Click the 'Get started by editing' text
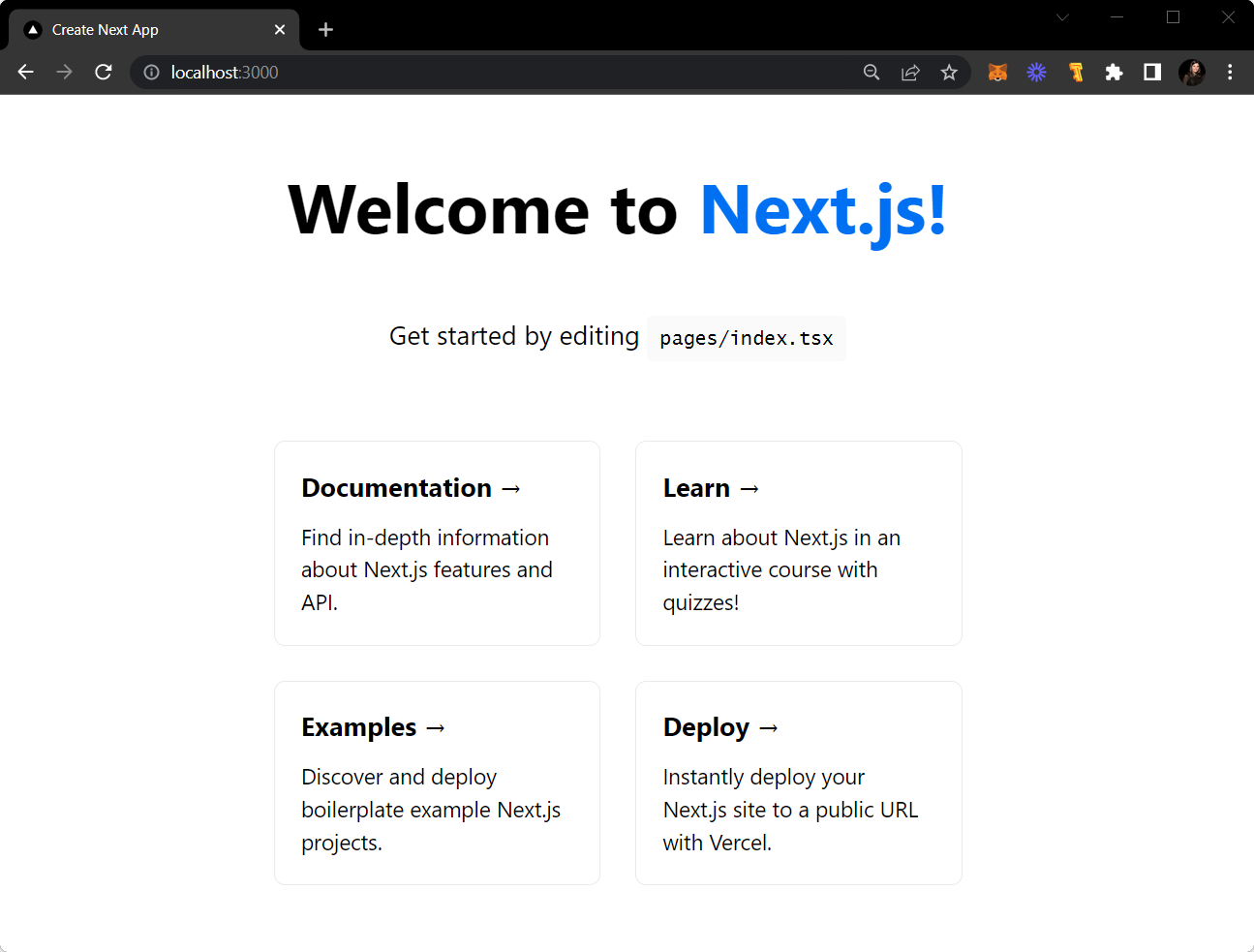This screenshot has width=1254, height=952. pos(514,336)
